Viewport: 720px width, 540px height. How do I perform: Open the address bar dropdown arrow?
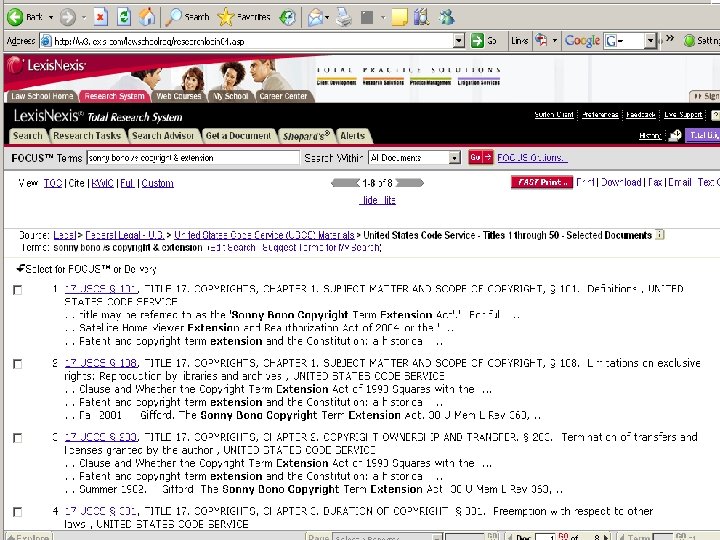tap(459, 41)
